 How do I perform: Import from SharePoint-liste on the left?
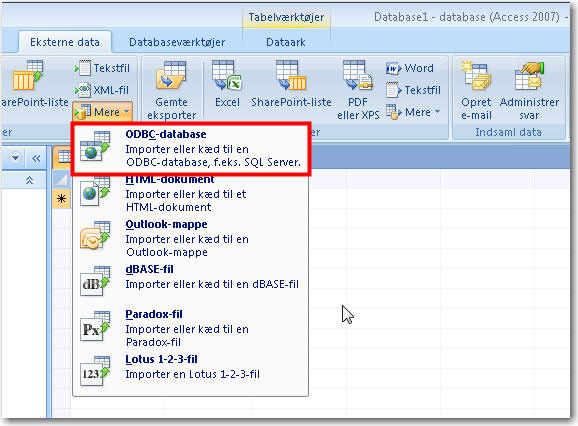pyautogui.click(x=34, y=84)
